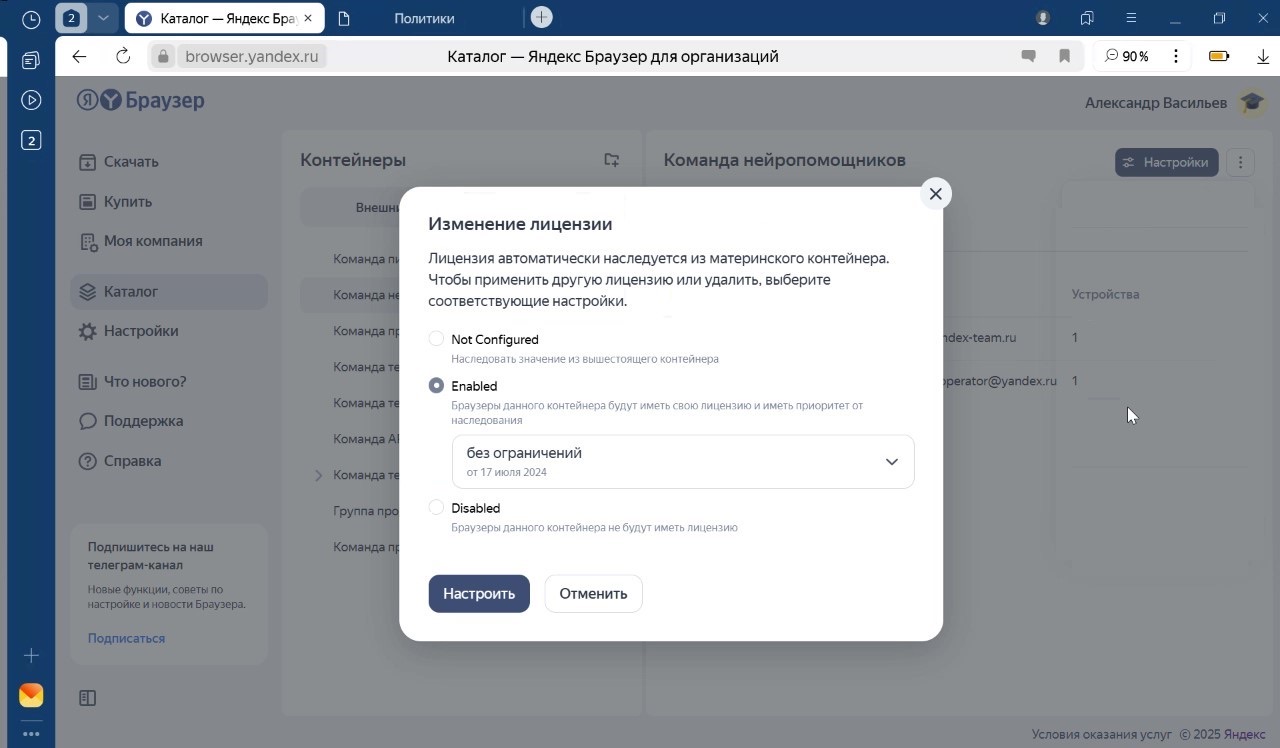Open a new tab with plus button
Image resolution: width=1280 pixels, height=748 pixels.
pos(541,17)
